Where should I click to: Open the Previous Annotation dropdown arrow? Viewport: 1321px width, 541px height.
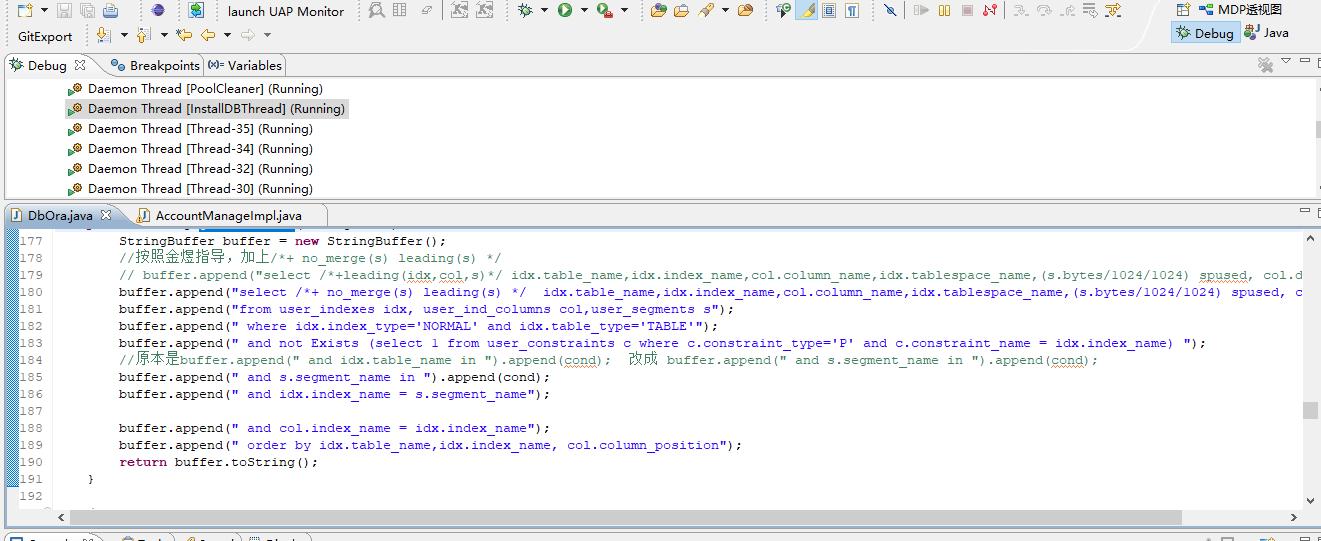tap(163, 35)
